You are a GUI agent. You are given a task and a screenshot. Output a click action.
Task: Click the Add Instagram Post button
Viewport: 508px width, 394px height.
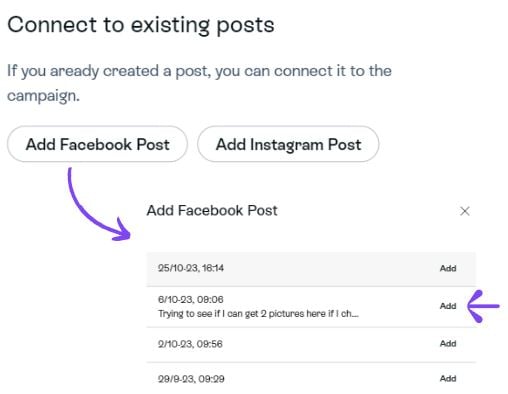tap(288, 144)
